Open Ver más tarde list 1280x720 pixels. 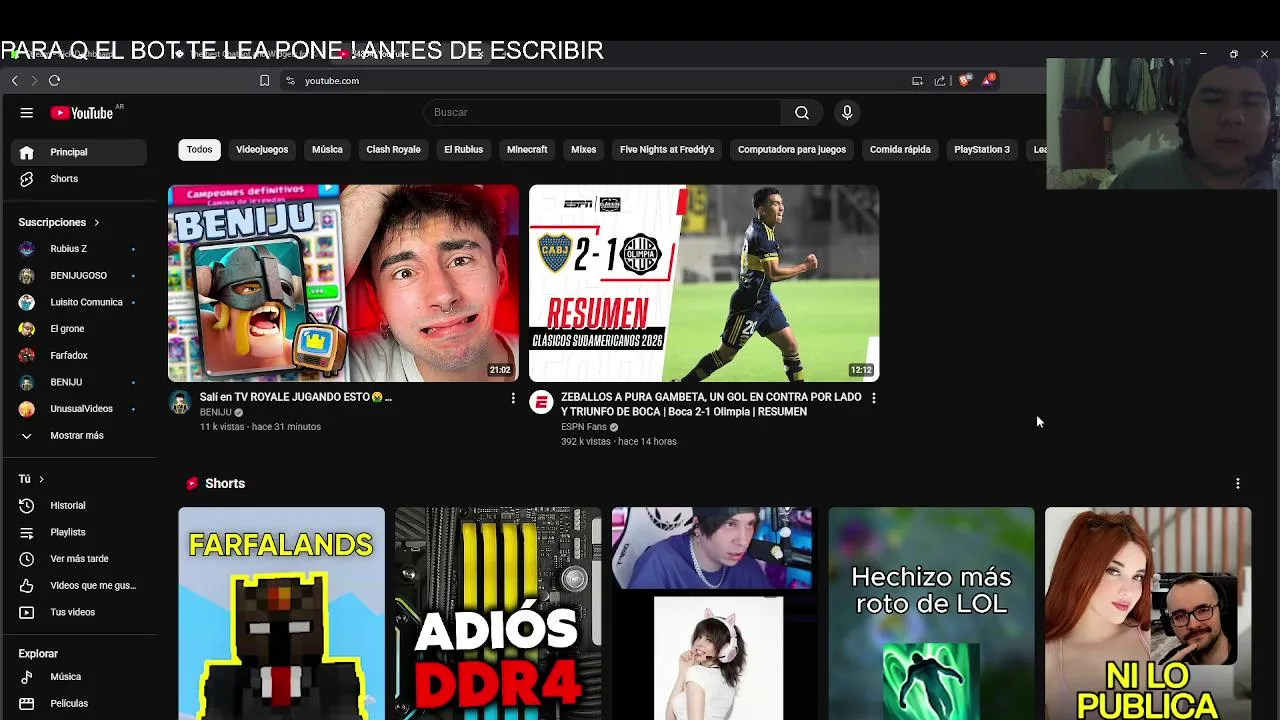click(x=78, y=559)
